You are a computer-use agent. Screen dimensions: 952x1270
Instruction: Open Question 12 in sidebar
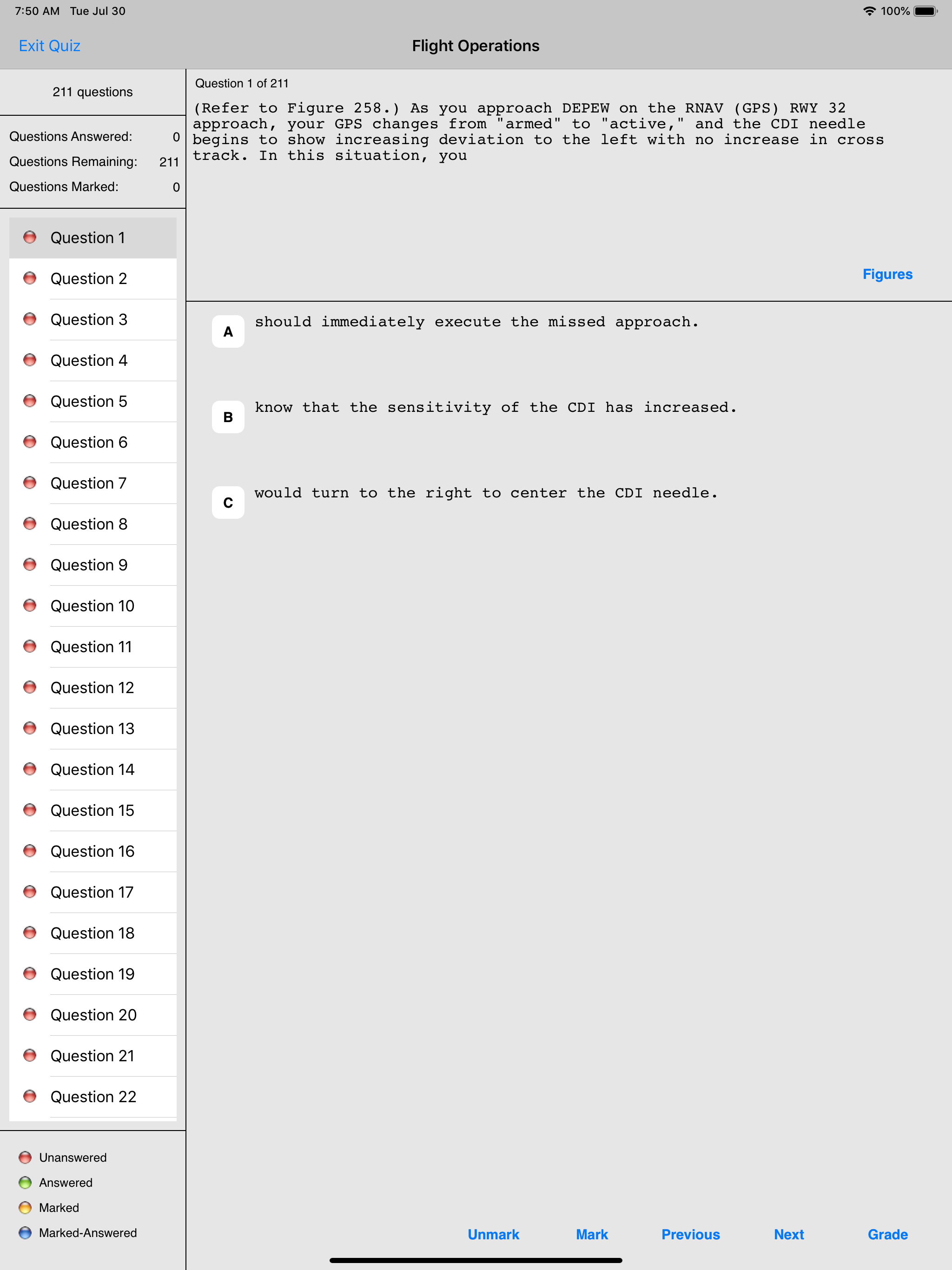point(93,688)
